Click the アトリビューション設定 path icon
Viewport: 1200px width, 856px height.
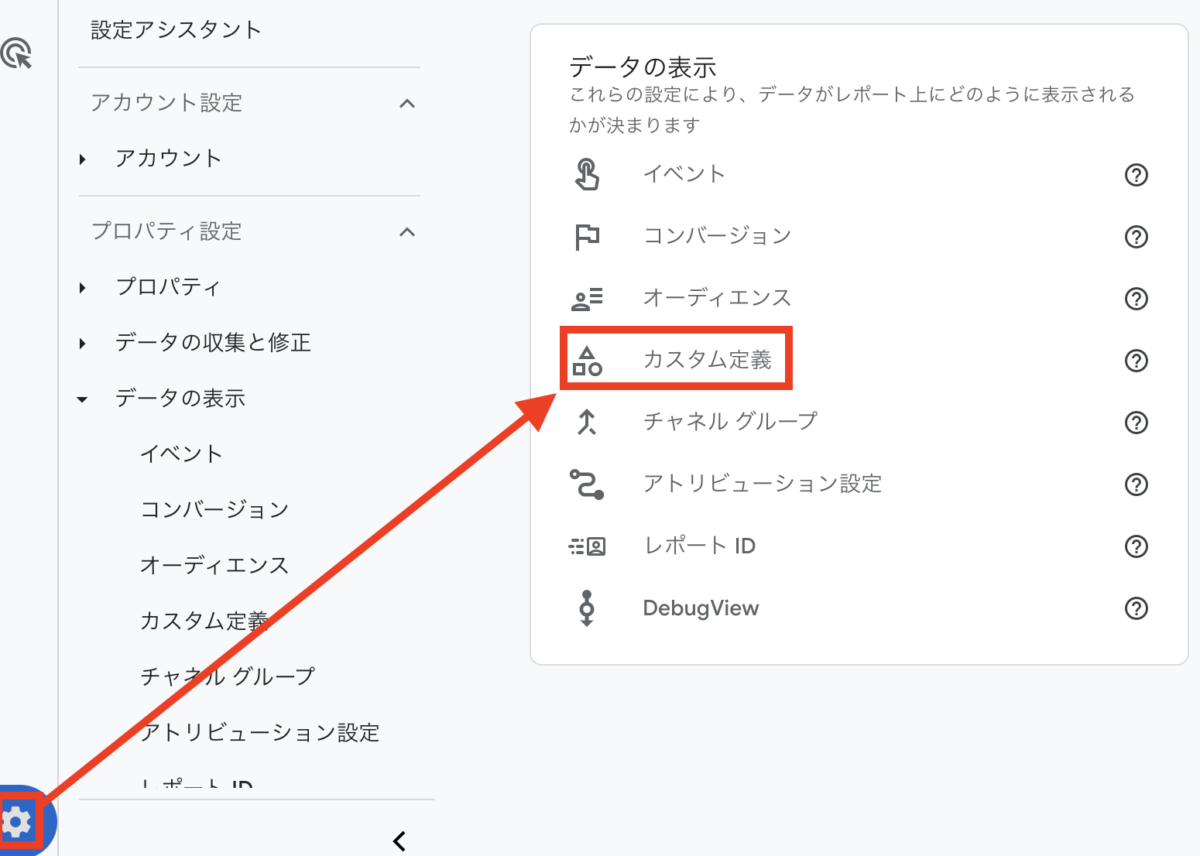point(587,484)
